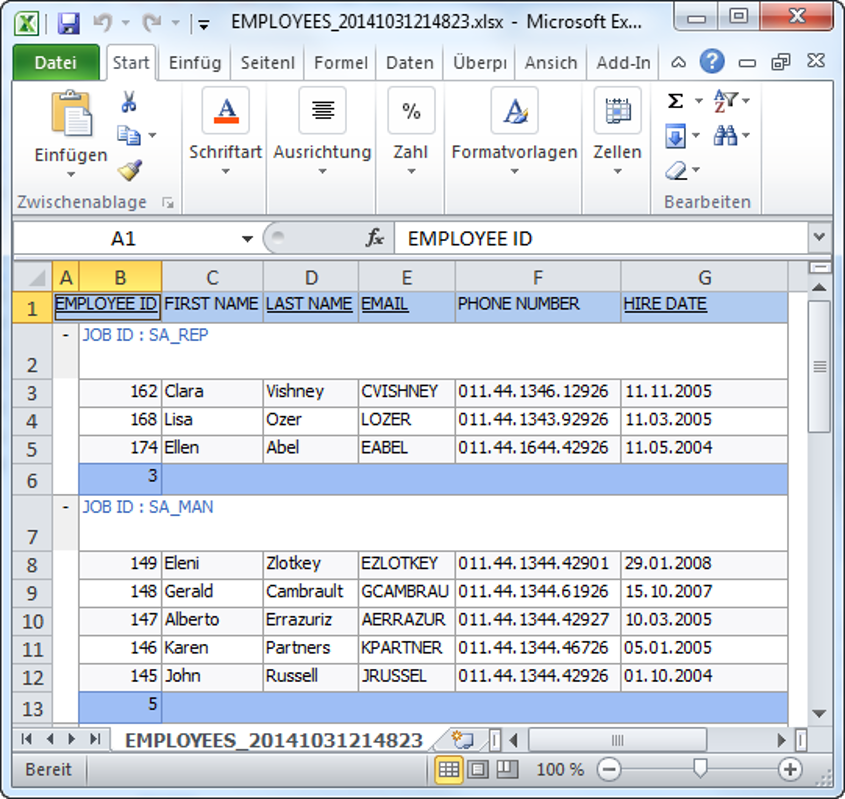
Task: Click the Find binoculars icon
Action: point(724,135)
